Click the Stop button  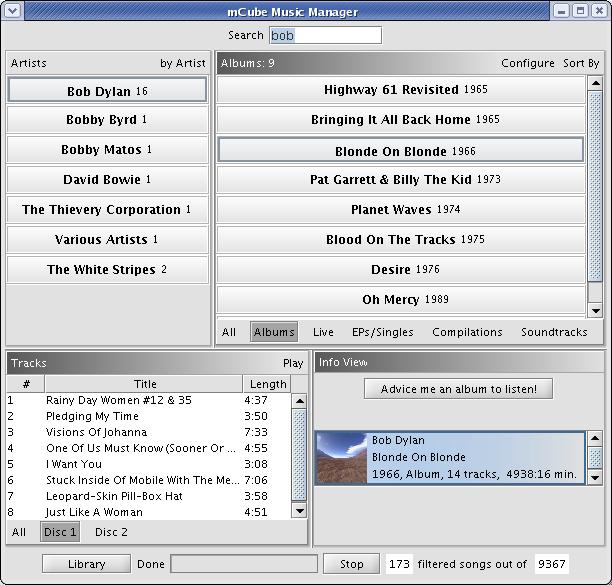point(351,564)
